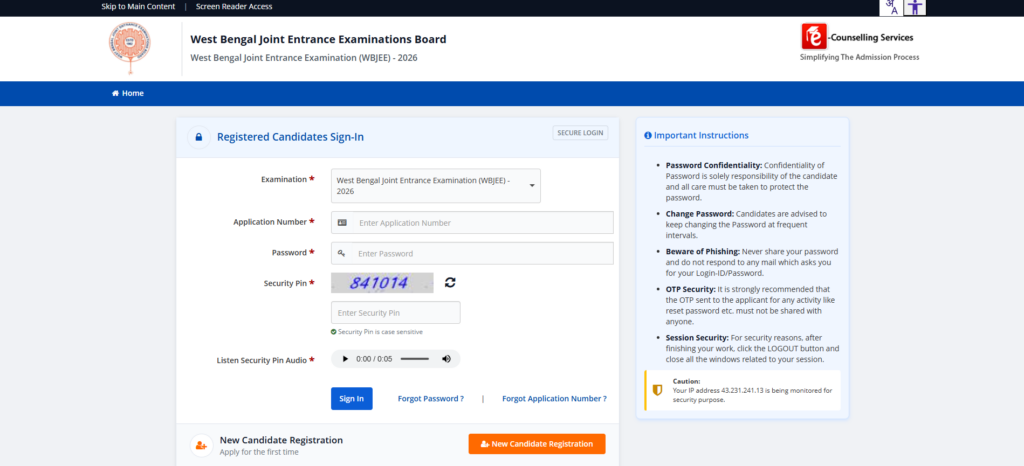The image size is (1024, 466).
Task: Click the key icon in Password field
Action: 341,253
